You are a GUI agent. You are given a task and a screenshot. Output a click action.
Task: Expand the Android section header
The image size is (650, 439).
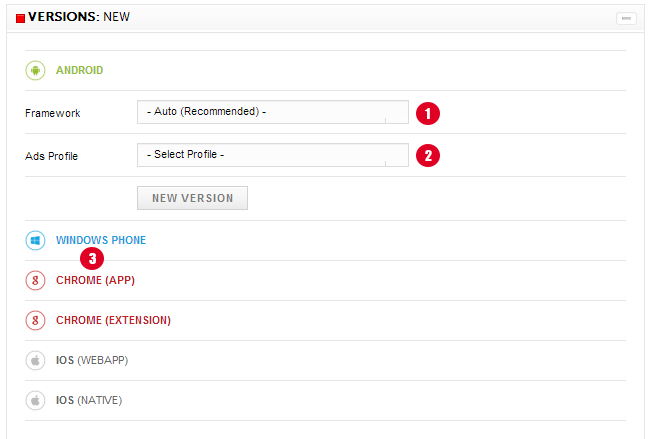pos(79,70)
